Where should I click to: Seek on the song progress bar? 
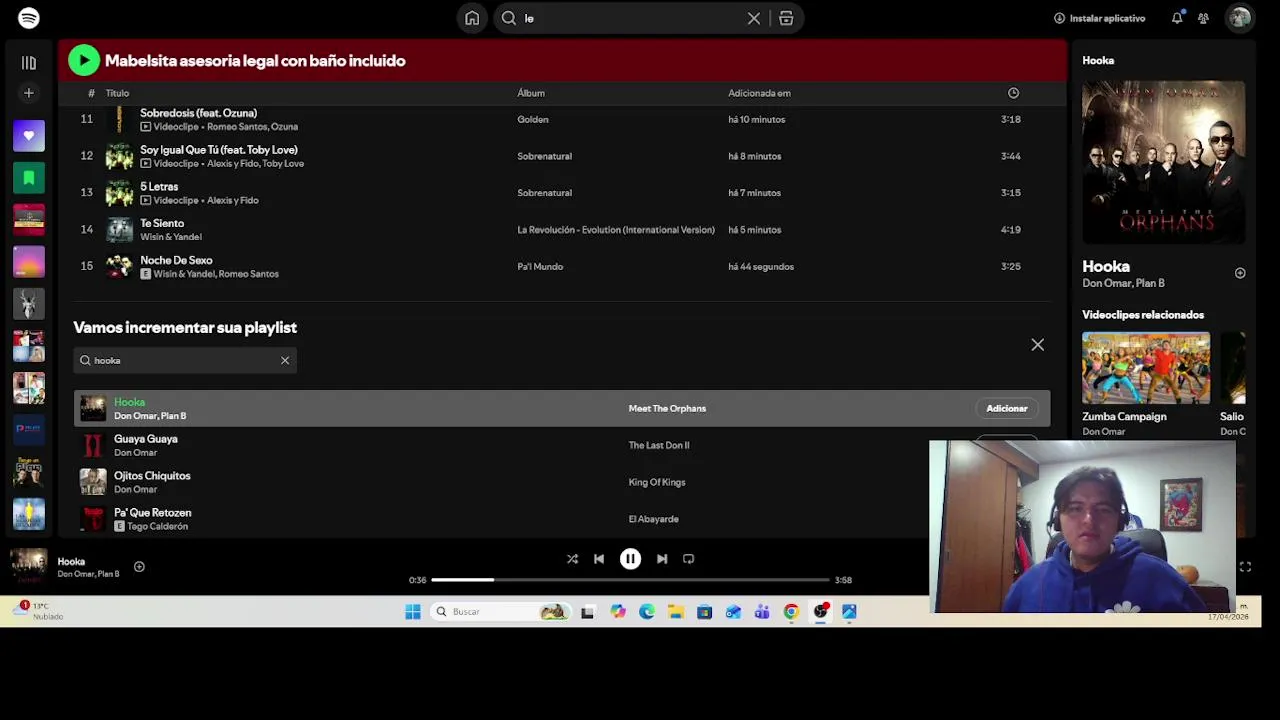(630, 580)
